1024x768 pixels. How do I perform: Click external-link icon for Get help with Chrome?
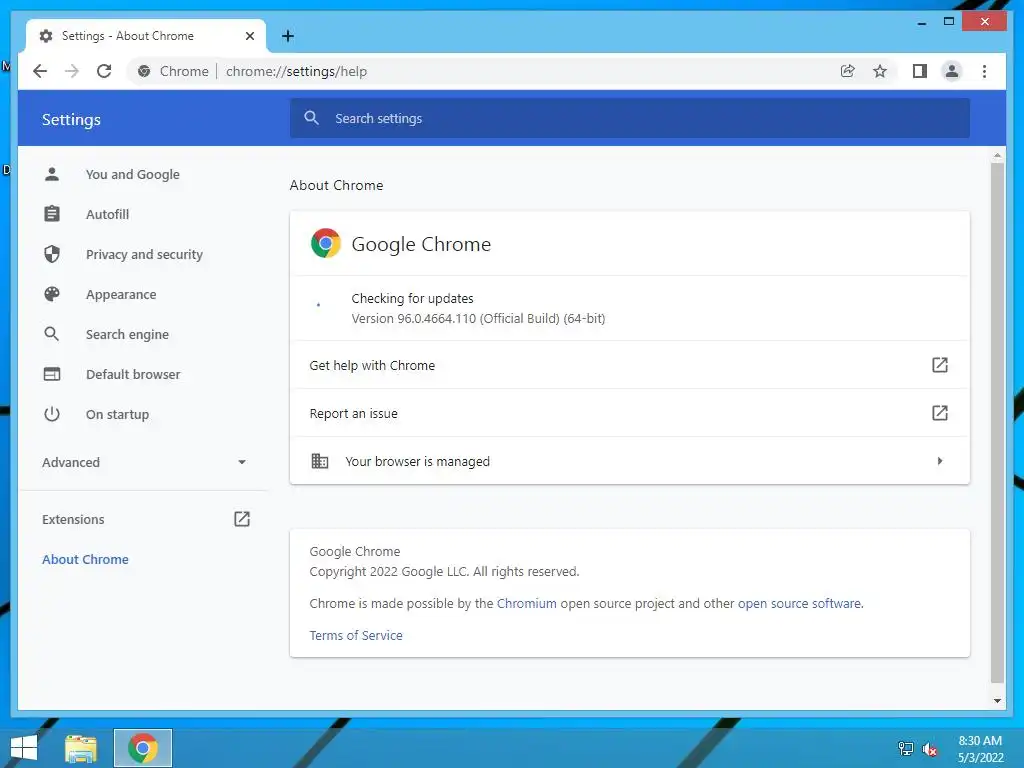point(940,365)
